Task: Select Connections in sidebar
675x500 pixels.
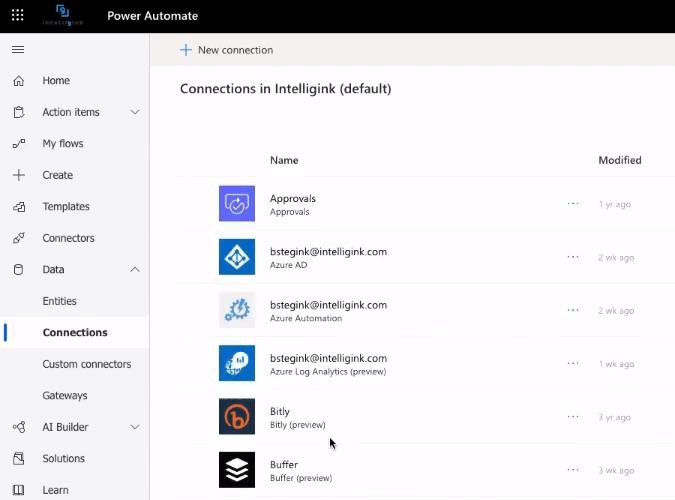Action: click(x=75, y=332)
